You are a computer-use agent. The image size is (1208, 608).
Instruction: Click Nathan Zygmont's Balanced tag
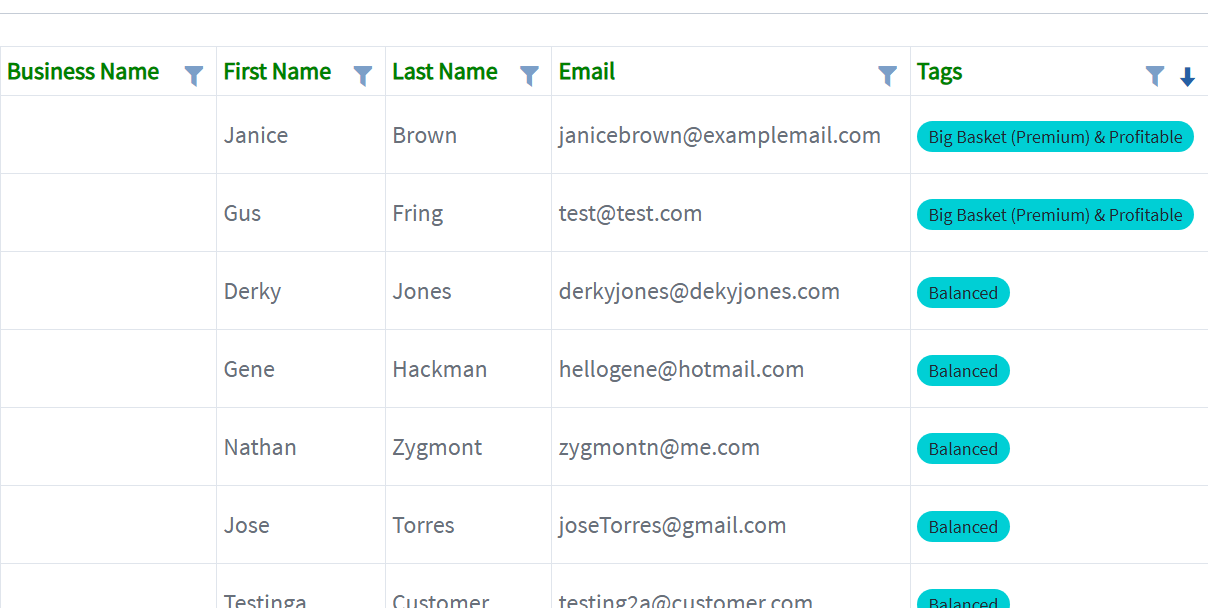(963, 449)
